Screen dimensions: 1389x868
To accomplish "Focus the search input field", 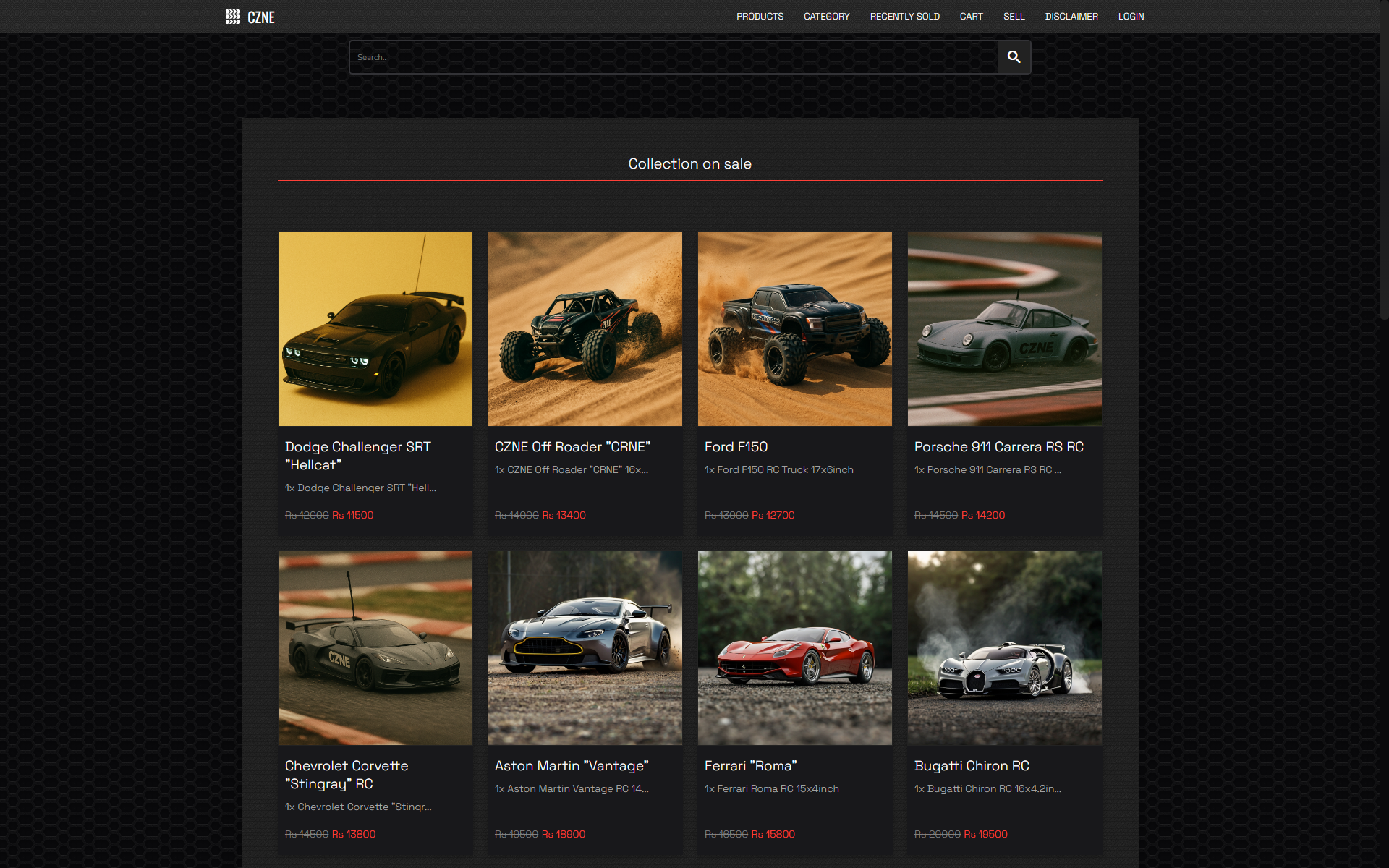I will pyautogui.click(x=673, y=57).
